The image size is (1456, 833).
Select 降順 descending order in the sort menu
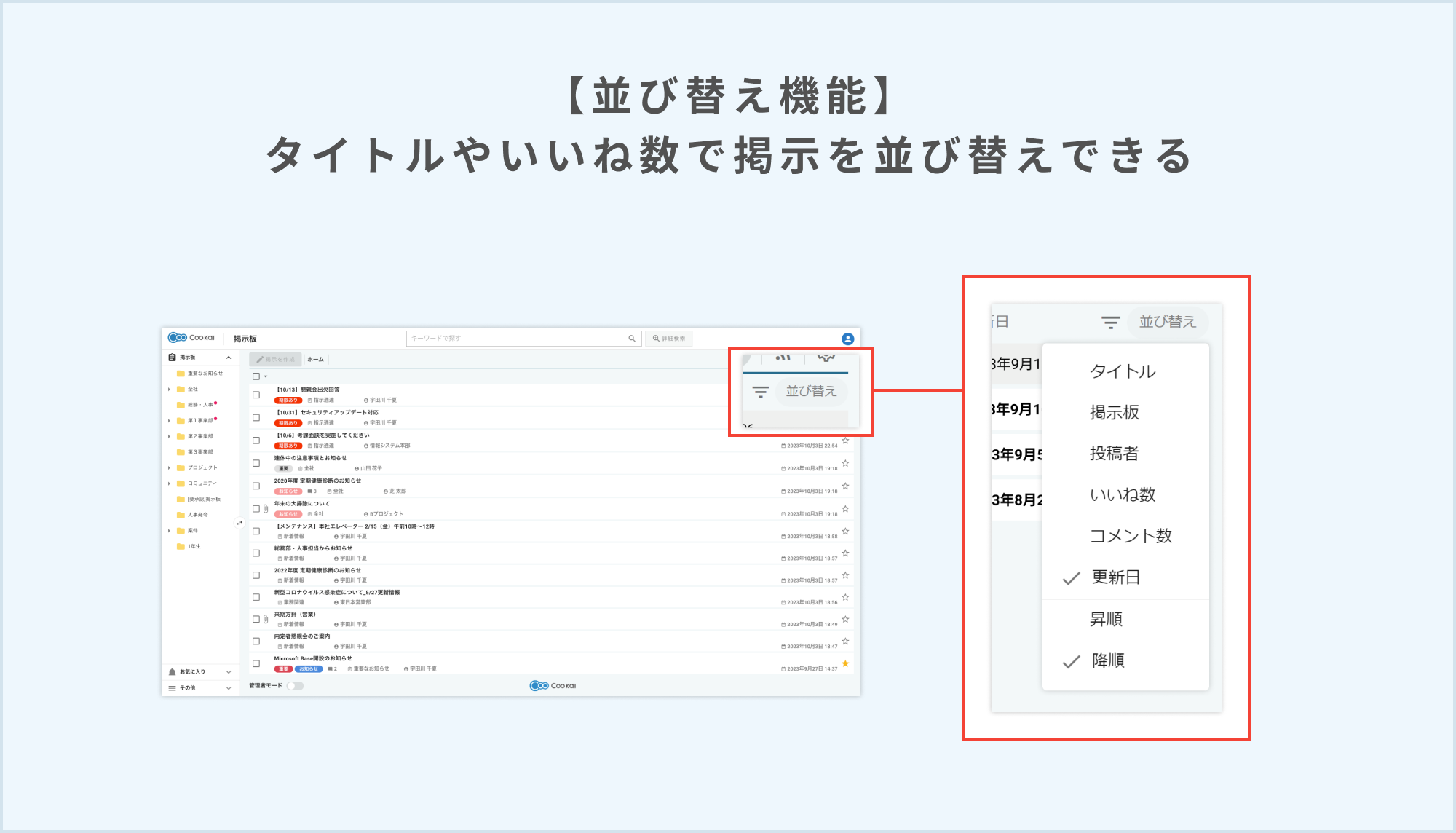[x=1125, y=660]
